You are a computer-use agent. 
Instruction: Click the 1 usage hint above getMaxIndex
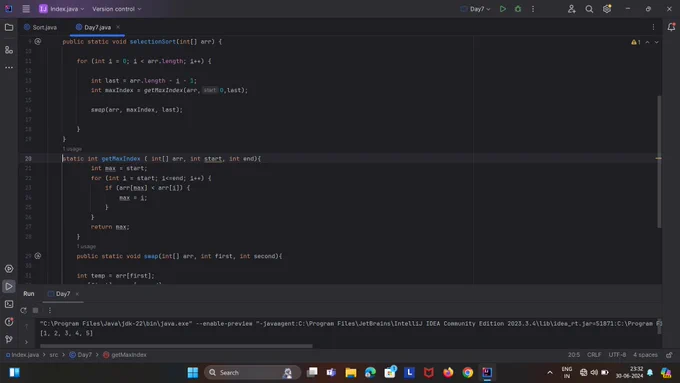coord(72,149)
